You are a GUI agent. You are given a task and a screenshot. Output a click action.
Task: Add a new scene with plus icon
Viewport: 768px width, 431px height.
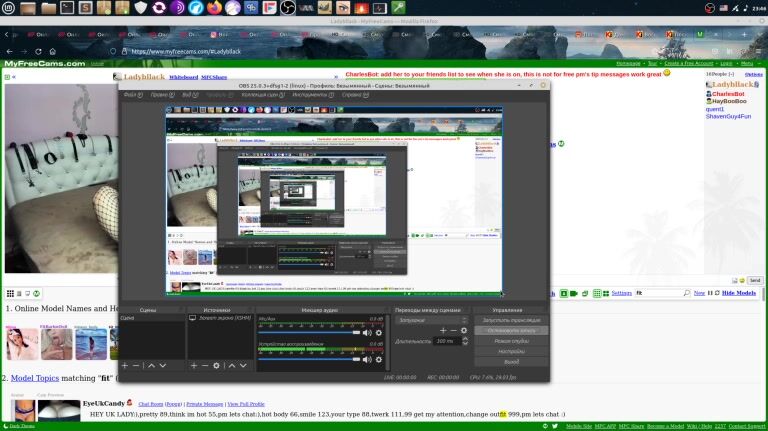[x=124, y=366]
